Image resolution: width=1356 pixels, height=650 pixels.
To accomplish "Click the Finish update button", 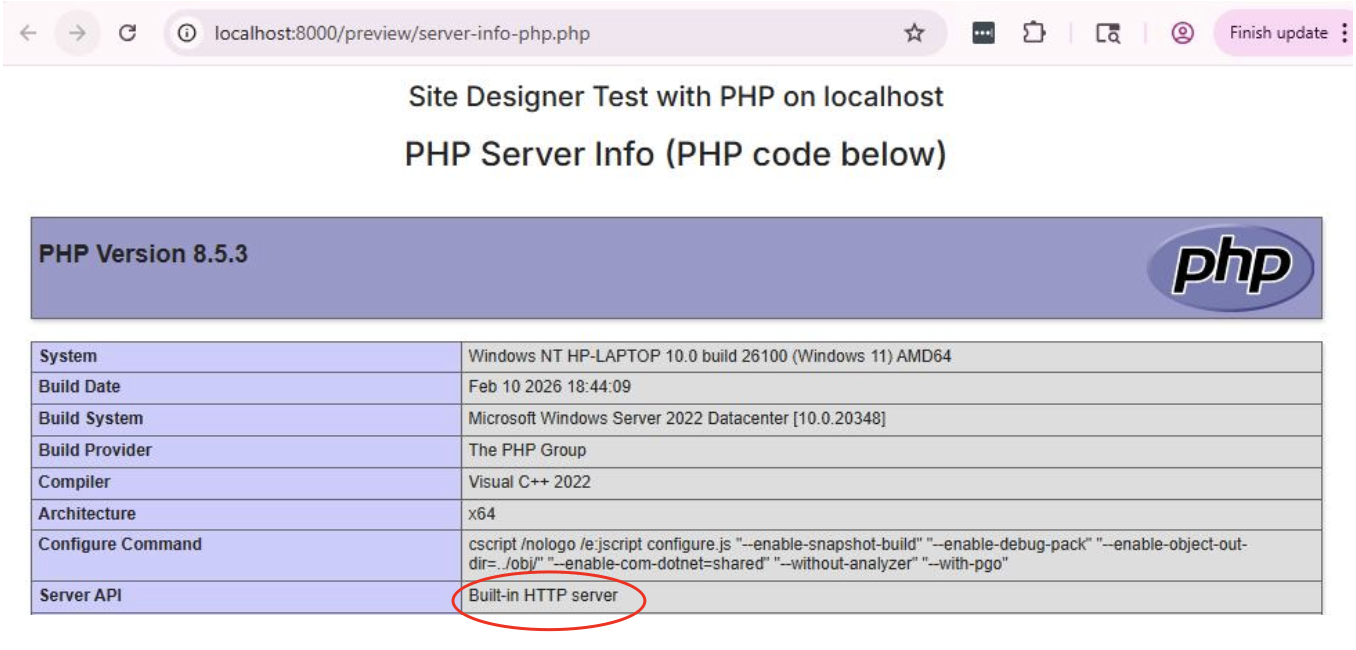I will tap(1277, 33).
